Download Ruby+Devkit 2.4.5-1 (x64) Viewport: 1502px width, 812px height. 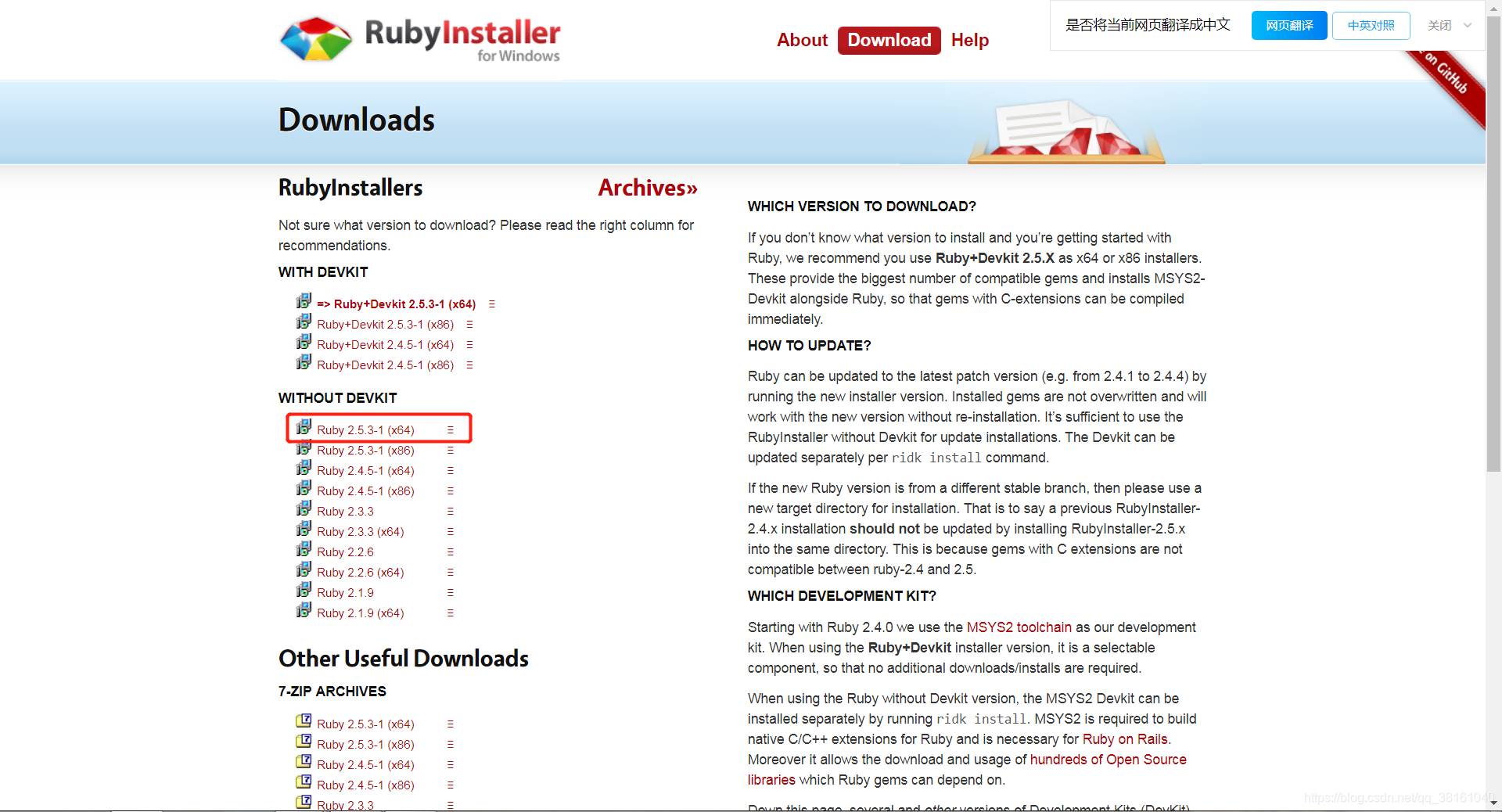pos(386,345)
